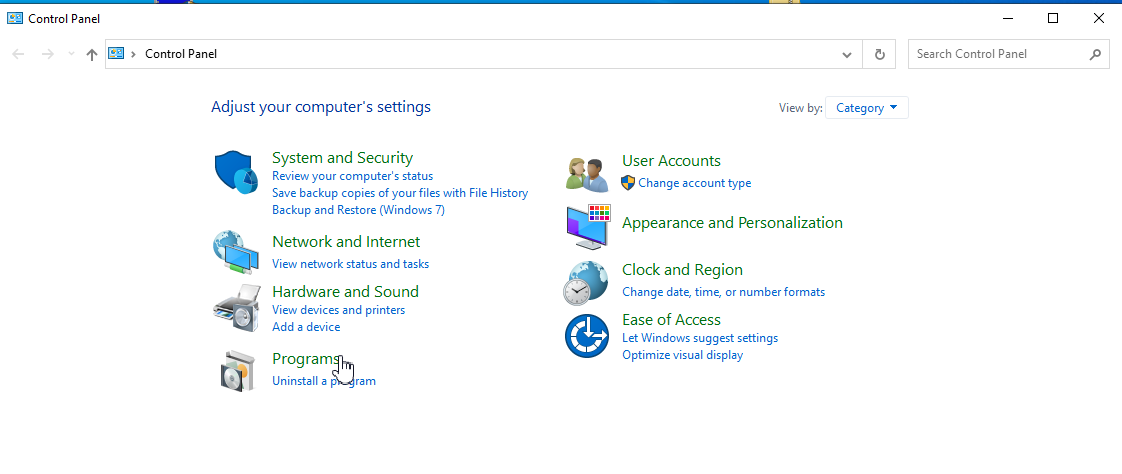Click the Ease of Access icon
This screenshot has height=474, width=1122.
click(x=586, y=336)
